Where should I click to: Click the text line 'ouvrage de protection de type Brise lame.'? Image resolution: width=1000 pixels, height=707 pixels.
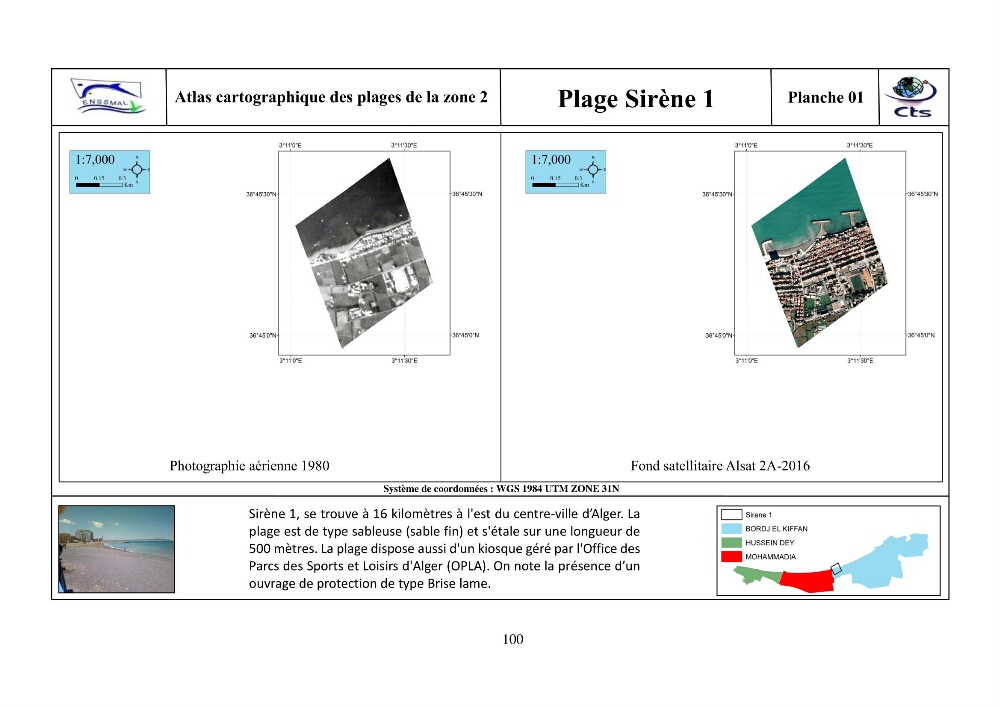[x=370, y=583]
